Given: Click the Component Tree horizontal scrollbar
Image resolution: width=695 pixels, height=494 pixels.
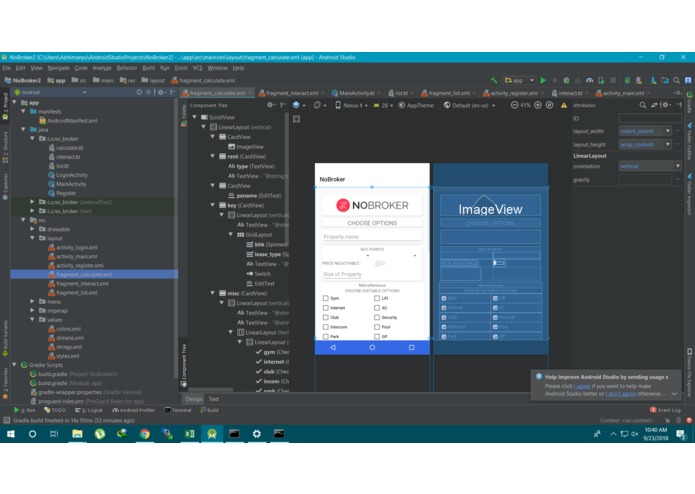Looking at the screenshot, I should pyautogui.click(x=211, y=389).
